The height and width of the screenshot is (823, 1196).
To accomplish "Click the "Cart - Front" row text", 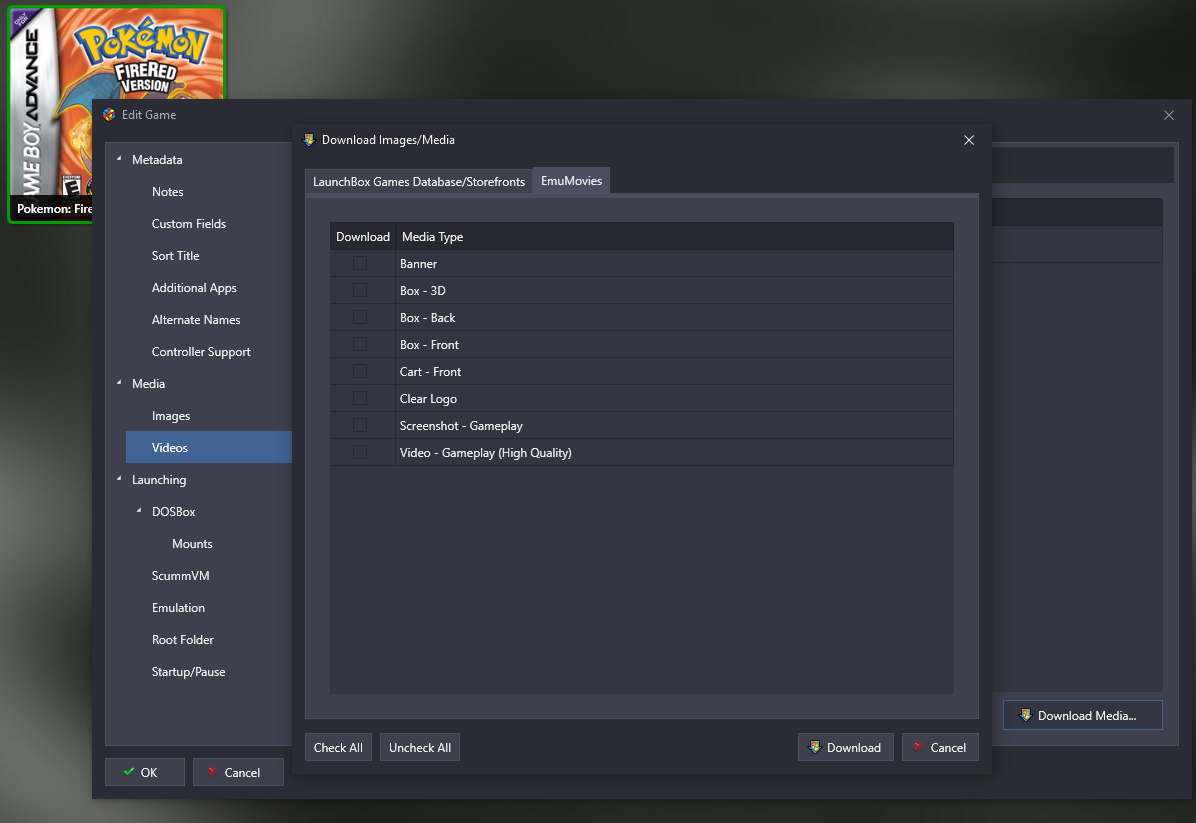I will coord(430,372).
